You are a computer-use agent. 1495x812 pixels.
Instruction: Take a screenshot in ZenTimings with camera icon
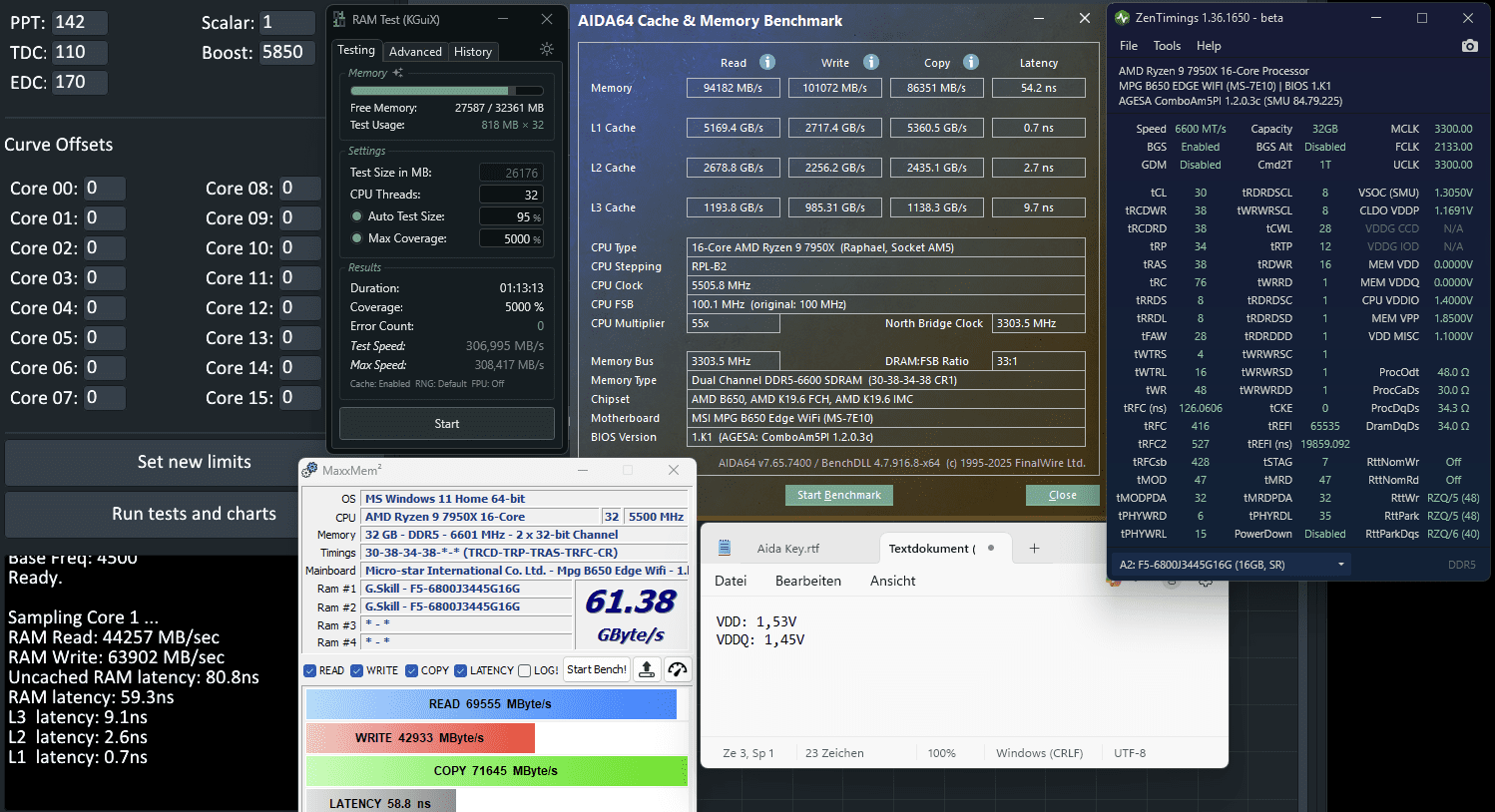[x=1469, y=46]
